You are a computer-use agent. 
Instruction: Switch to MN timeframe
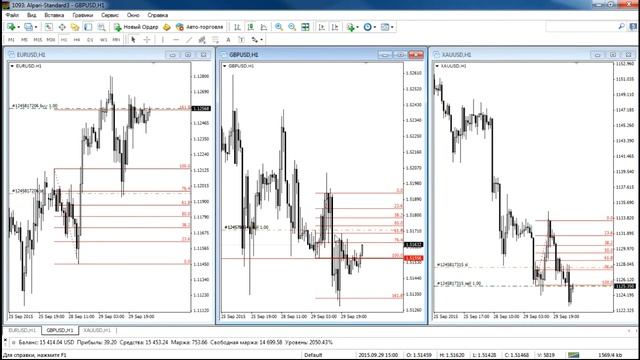pos(116,40)
